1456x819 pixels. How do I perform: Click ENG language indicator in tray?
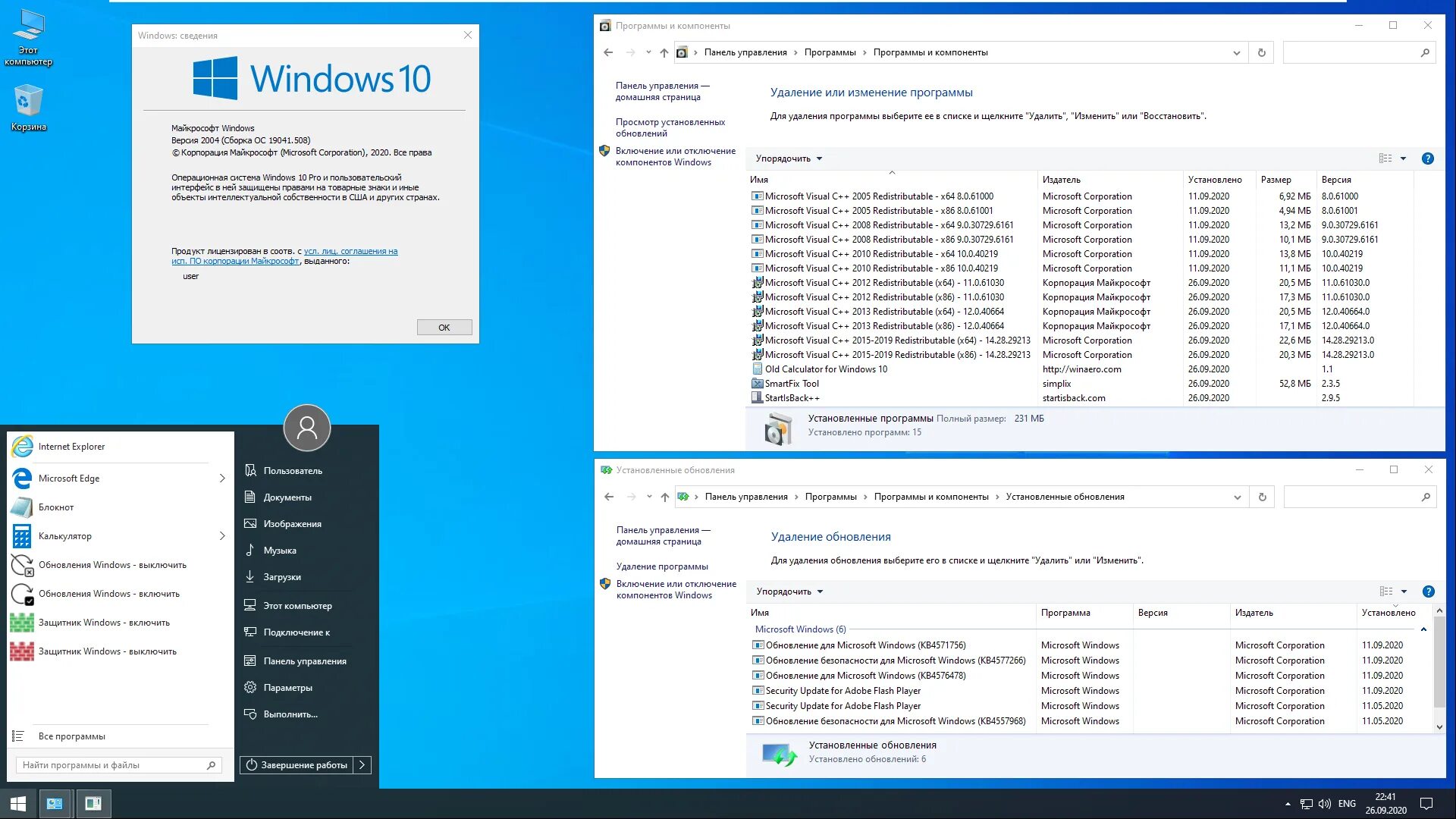[x=1347, y=804]
